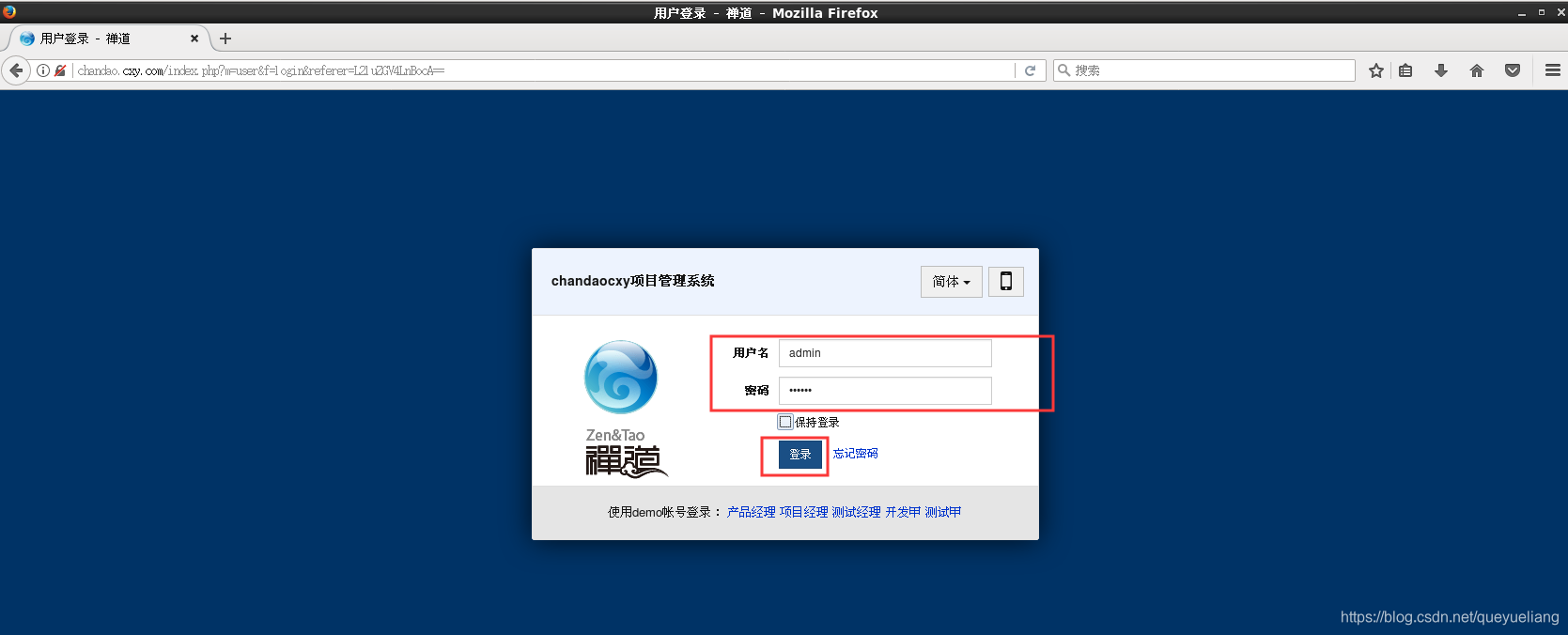
Task: Click the URL address bar
Action: (x=543, y=70)
